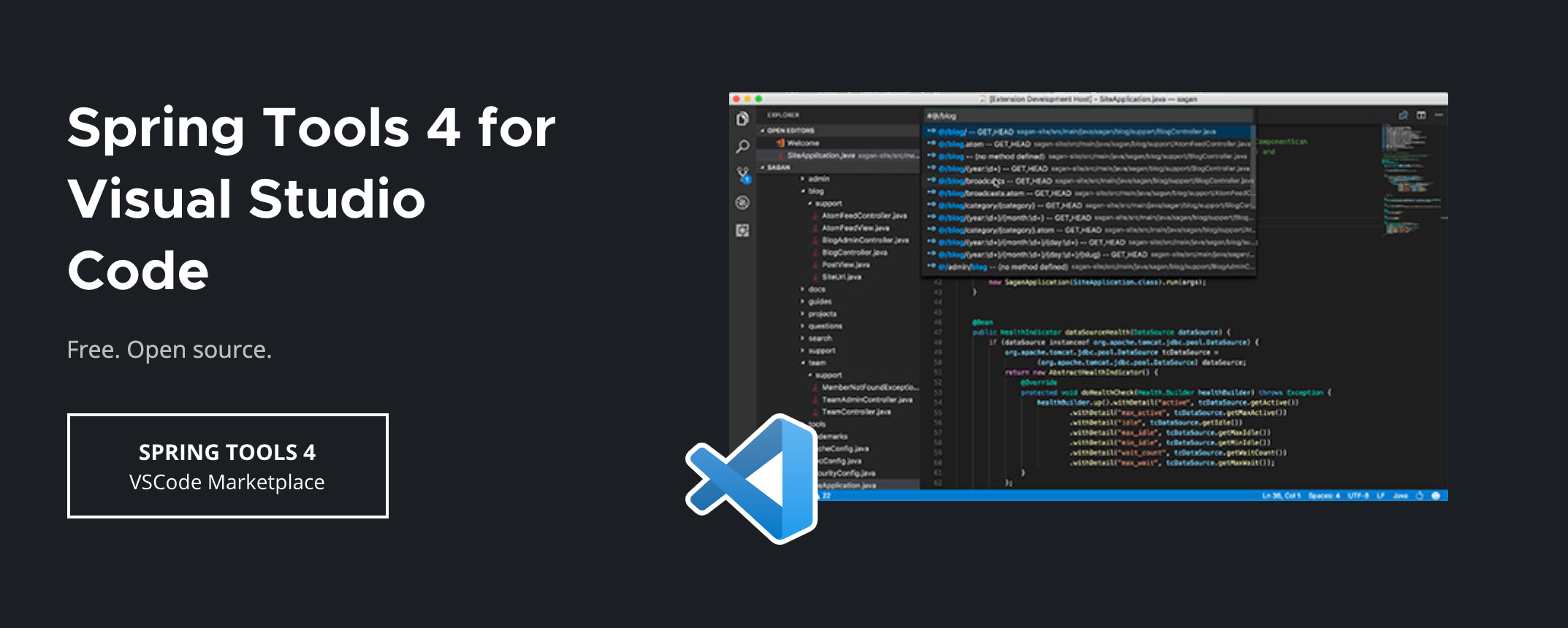Screen dimensions: 1568x628
Task: Select the @/blog.atom GET,HEAD result
Action: 1088,145
